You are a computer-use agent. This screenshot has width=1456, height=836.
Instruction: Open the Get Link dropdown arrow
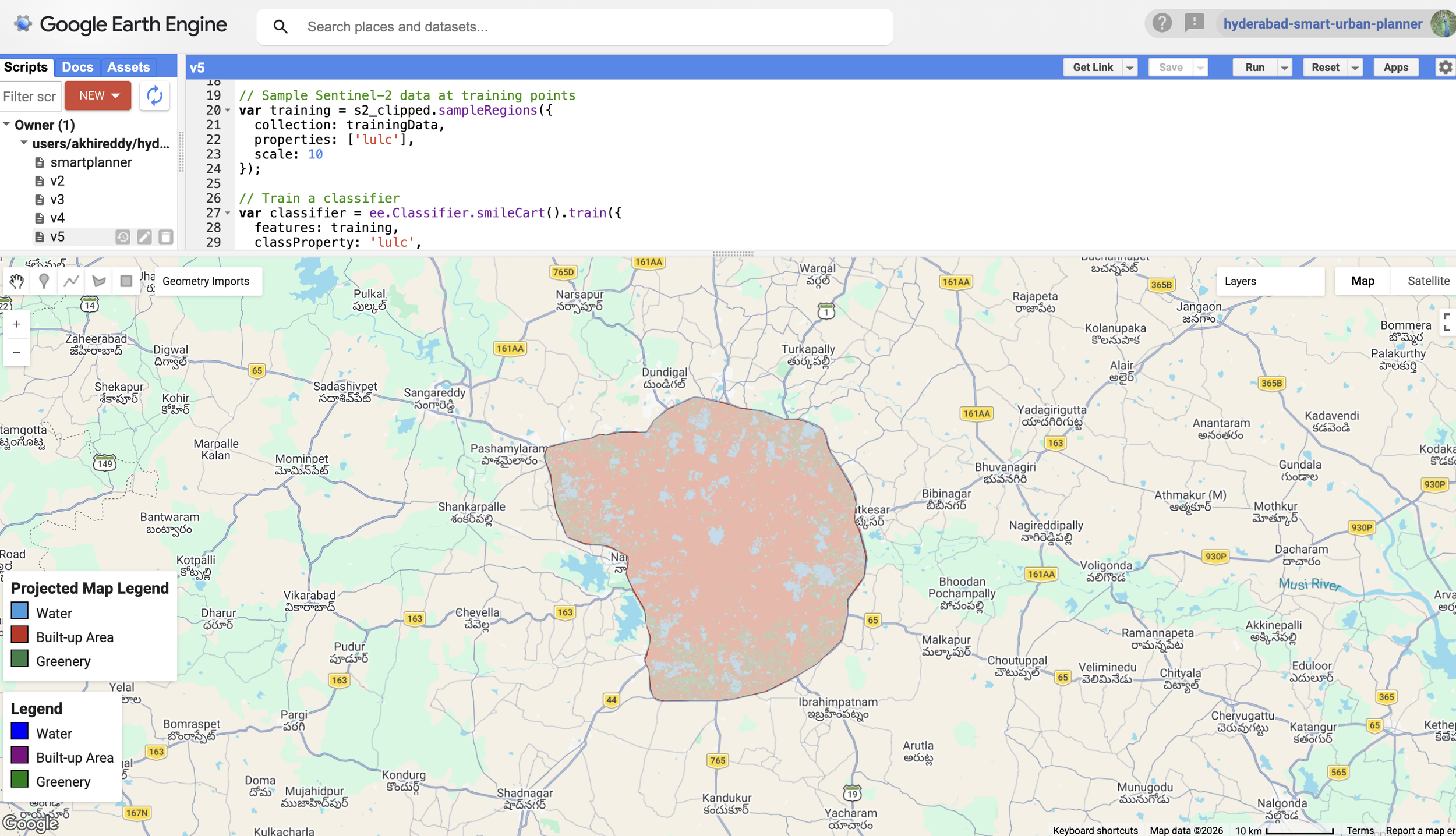point(1130,68)
